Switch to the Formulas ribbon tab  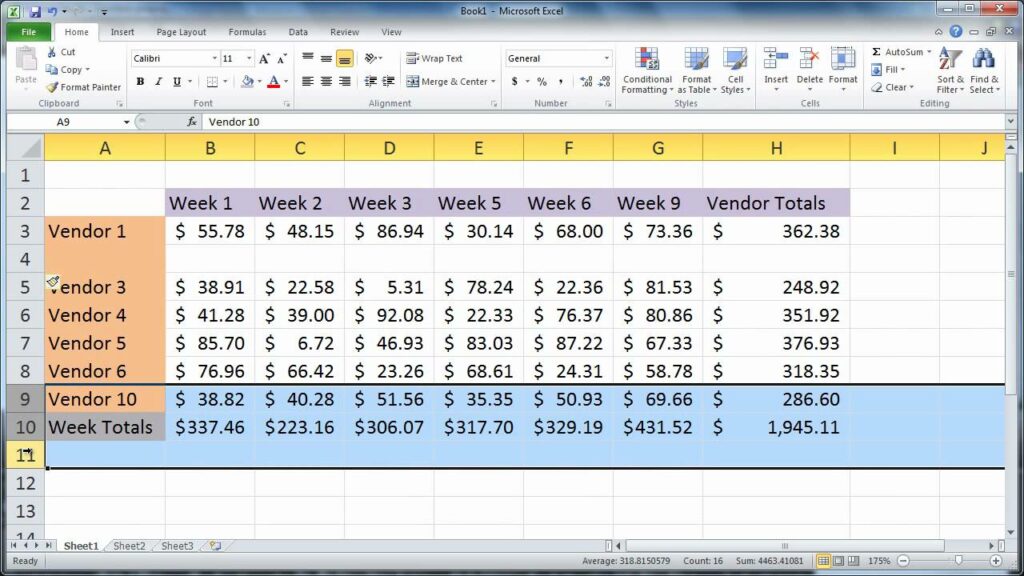[247, 31]
